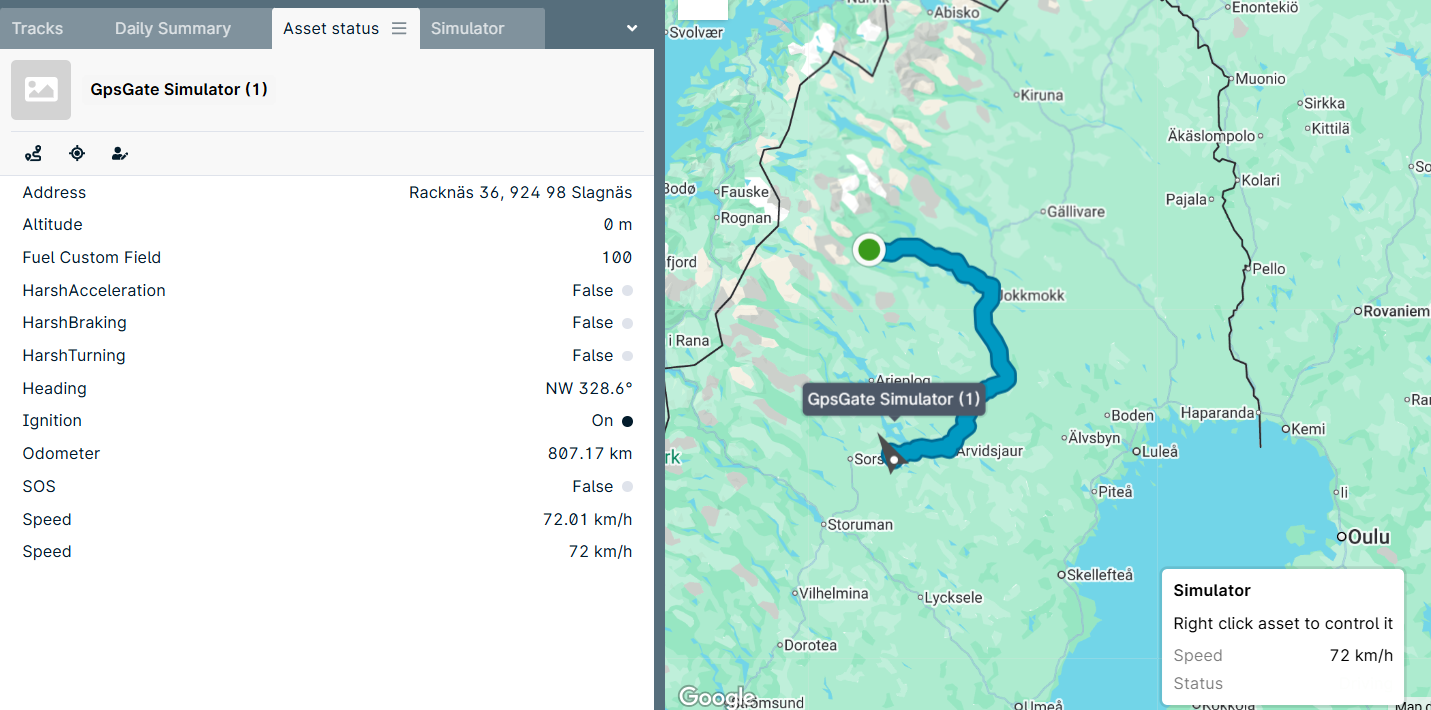Click Älvsbyn on the map

[1094, 438]
